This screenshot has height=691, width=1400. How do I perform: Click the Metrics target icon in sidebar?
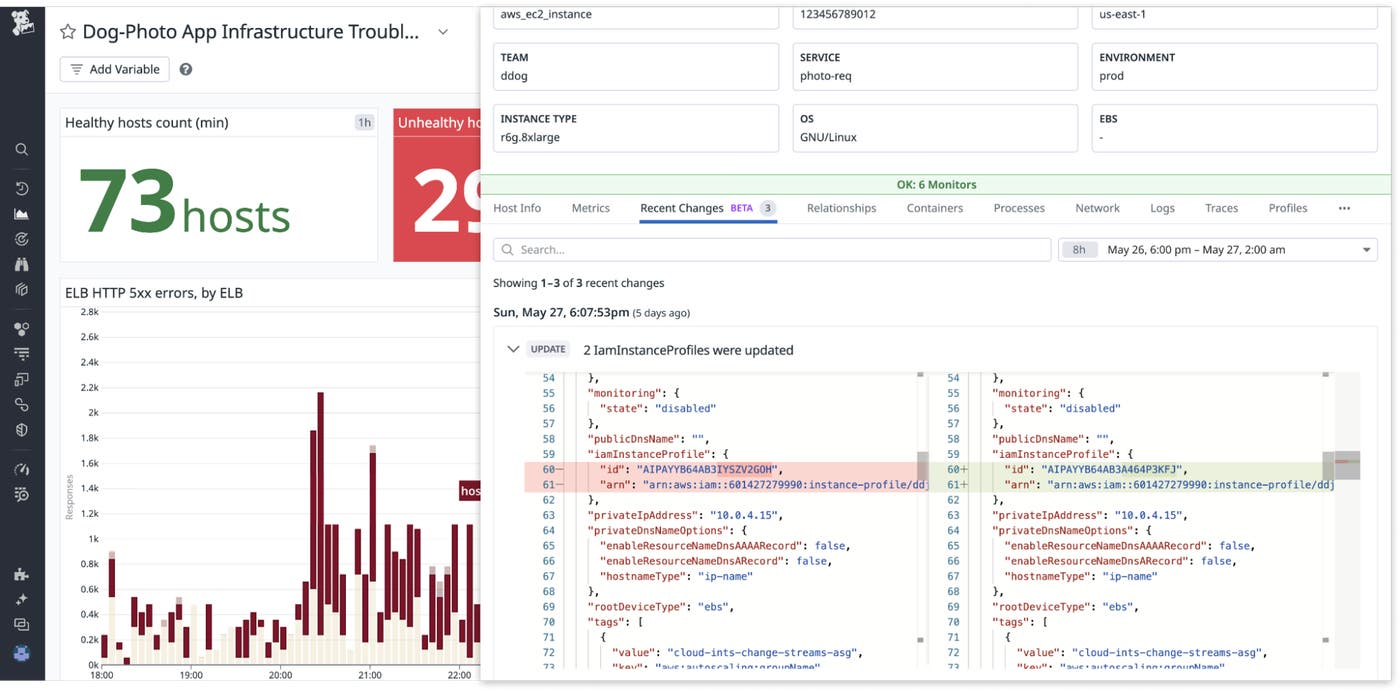(22, 238)
